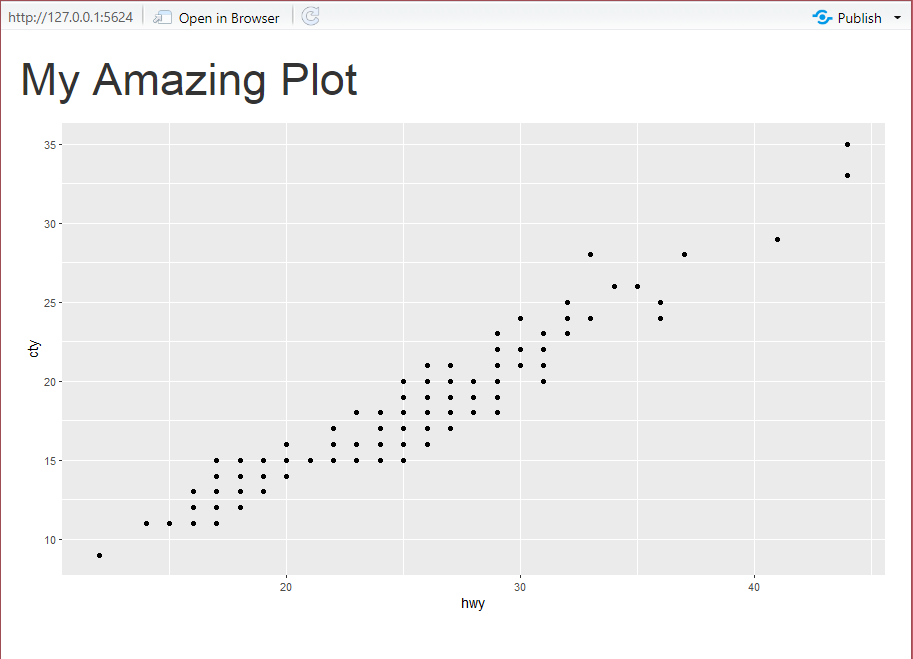Click the x-axis tick label 20
The height and width of the screenshot is (659, 913).
coord(286,586)
